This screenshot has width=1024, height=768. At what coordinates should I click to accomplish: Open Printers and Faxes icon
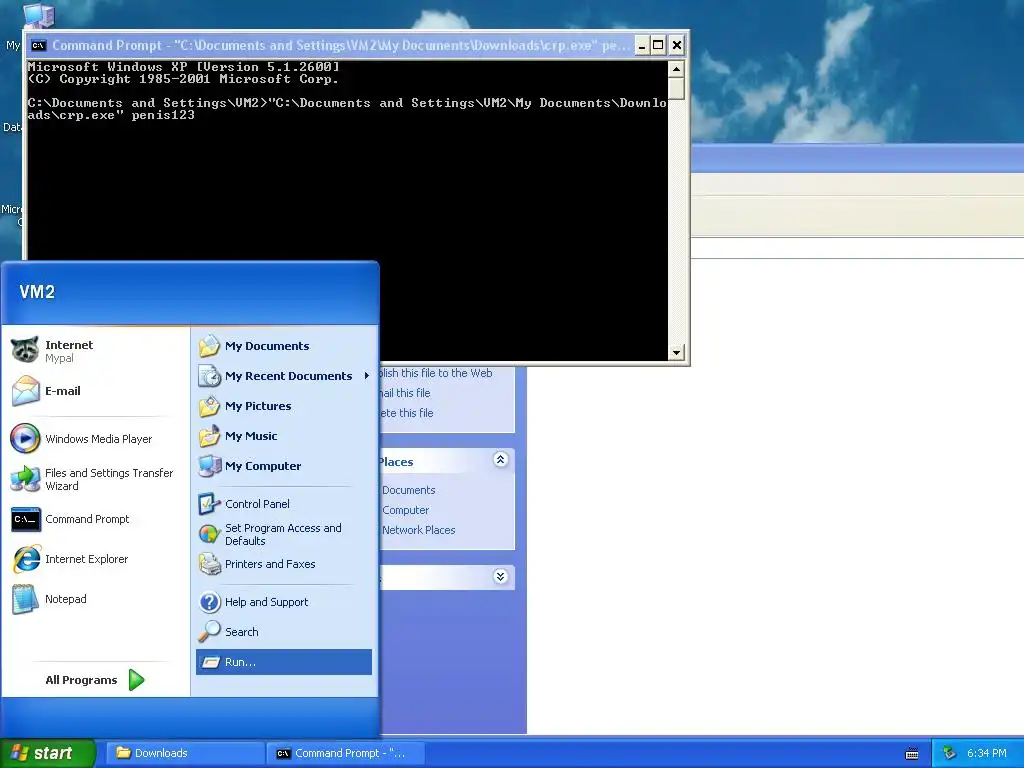210,564
